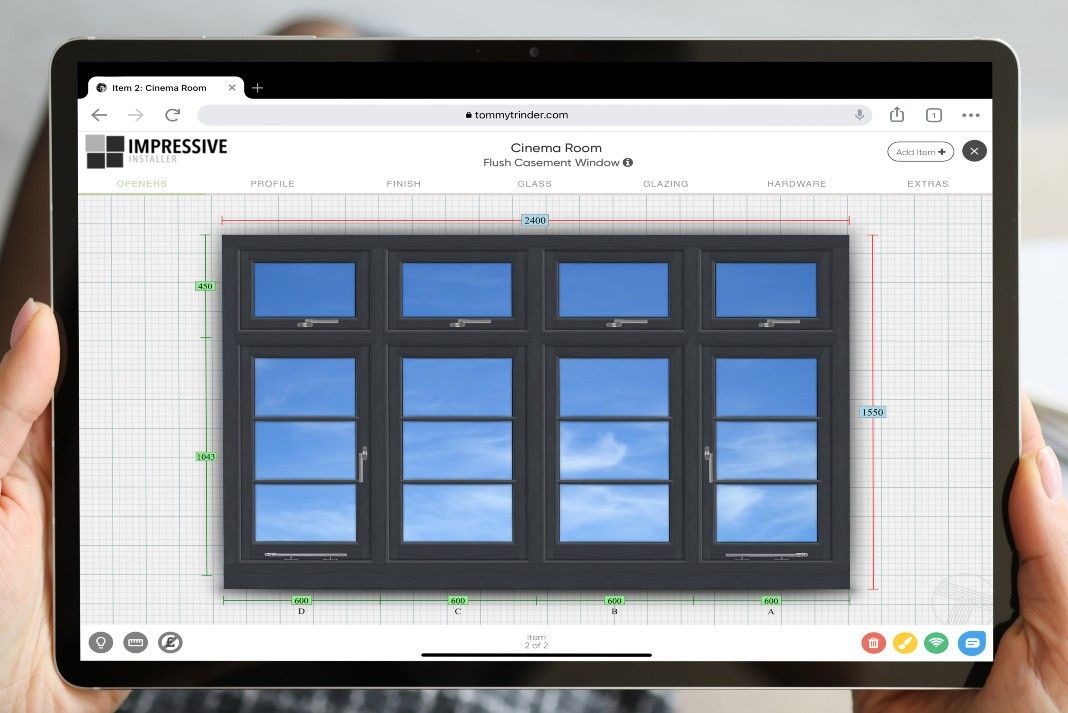Activate voice search with the microphone icon
This screenshot has width=1068, height=713.
tap(859, 114)
